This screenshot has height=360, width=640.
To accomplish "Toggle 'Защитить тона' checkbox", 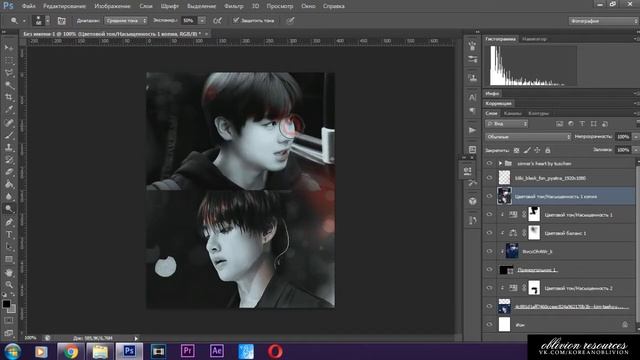I will point(236,20).
